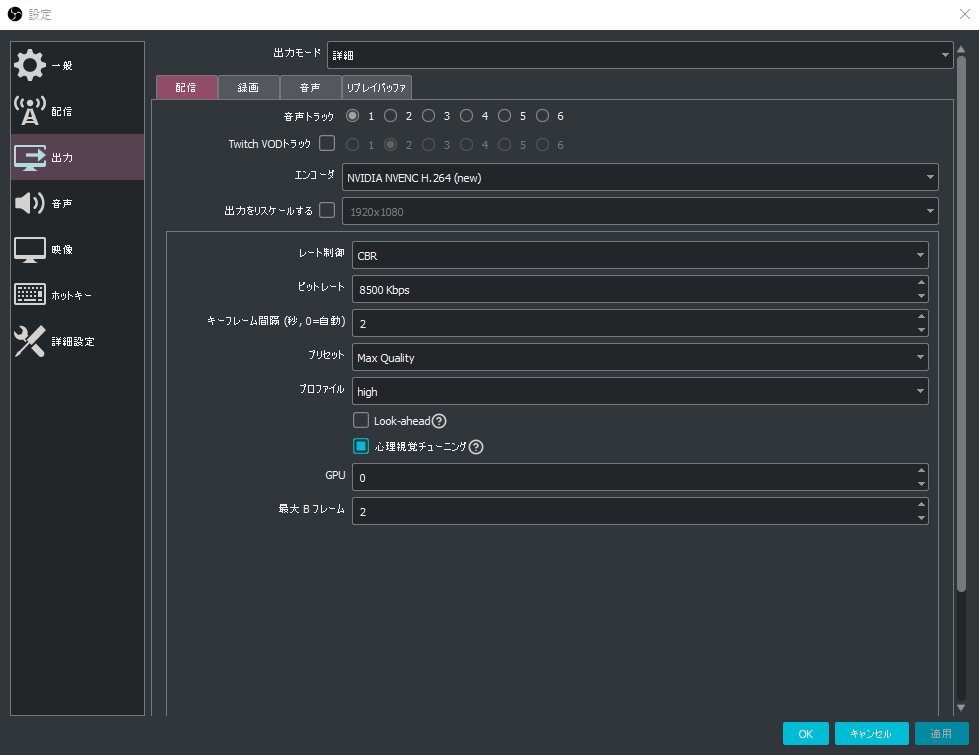Click the settings panel vertical scrollbar thumb
Screen dimensions: 979x755
(961, 323)
